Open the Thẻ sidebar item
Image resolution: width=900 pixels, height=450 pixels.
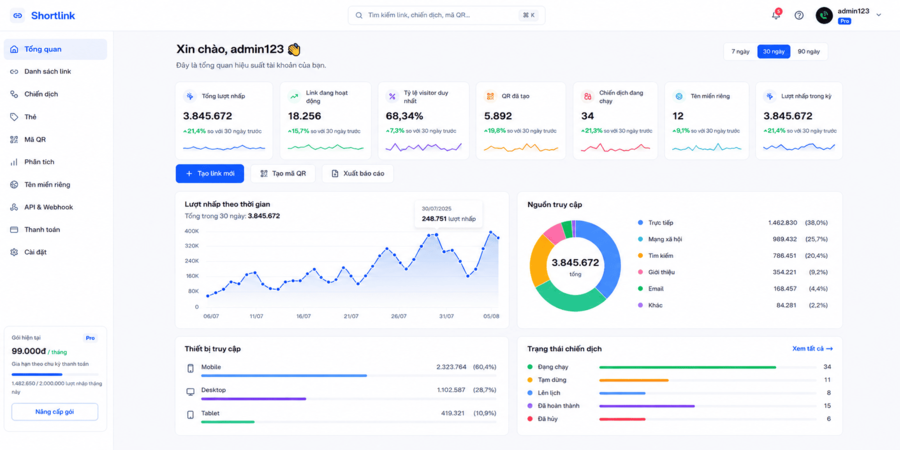coord(55,117)
